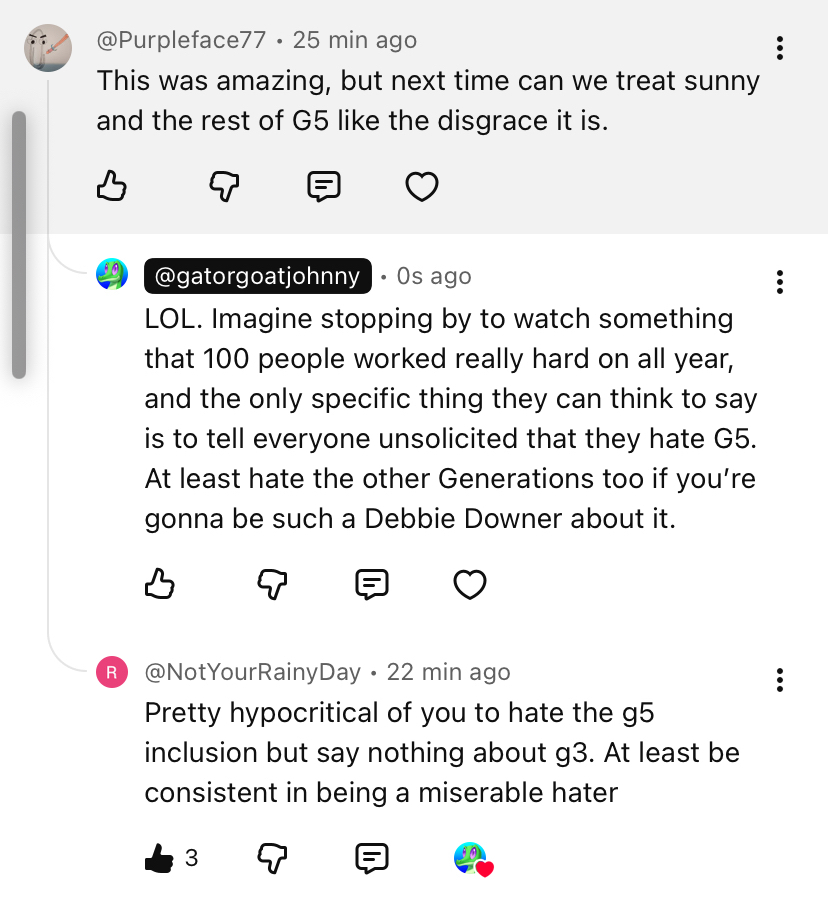Open the options menu for Purpleface77's comment
The width and height of the screenshot is (828, 899).
(x=779, y=47)
